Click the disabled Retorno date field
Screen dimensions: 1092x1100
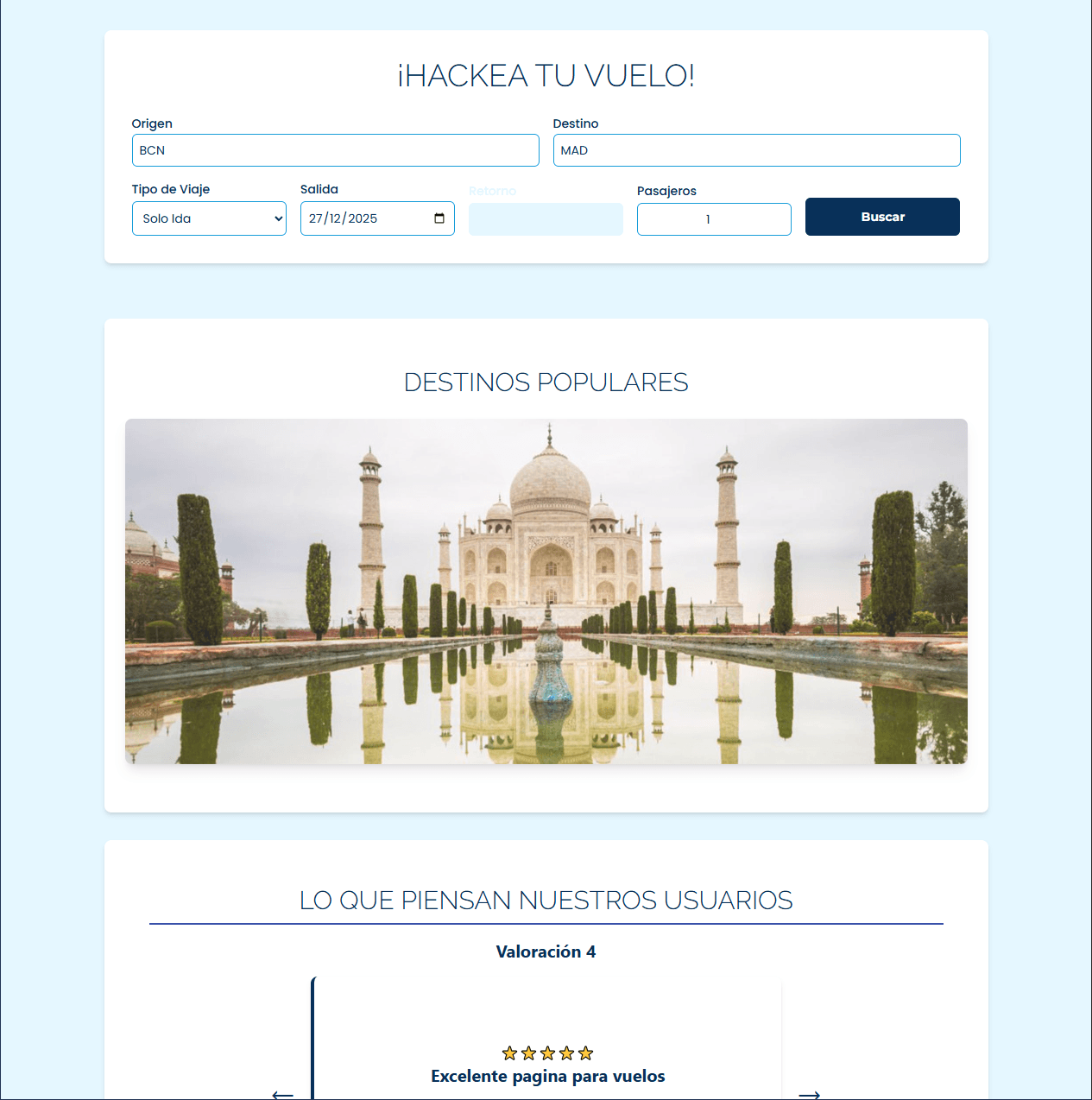pyautogui.click(x=546, y=219)
